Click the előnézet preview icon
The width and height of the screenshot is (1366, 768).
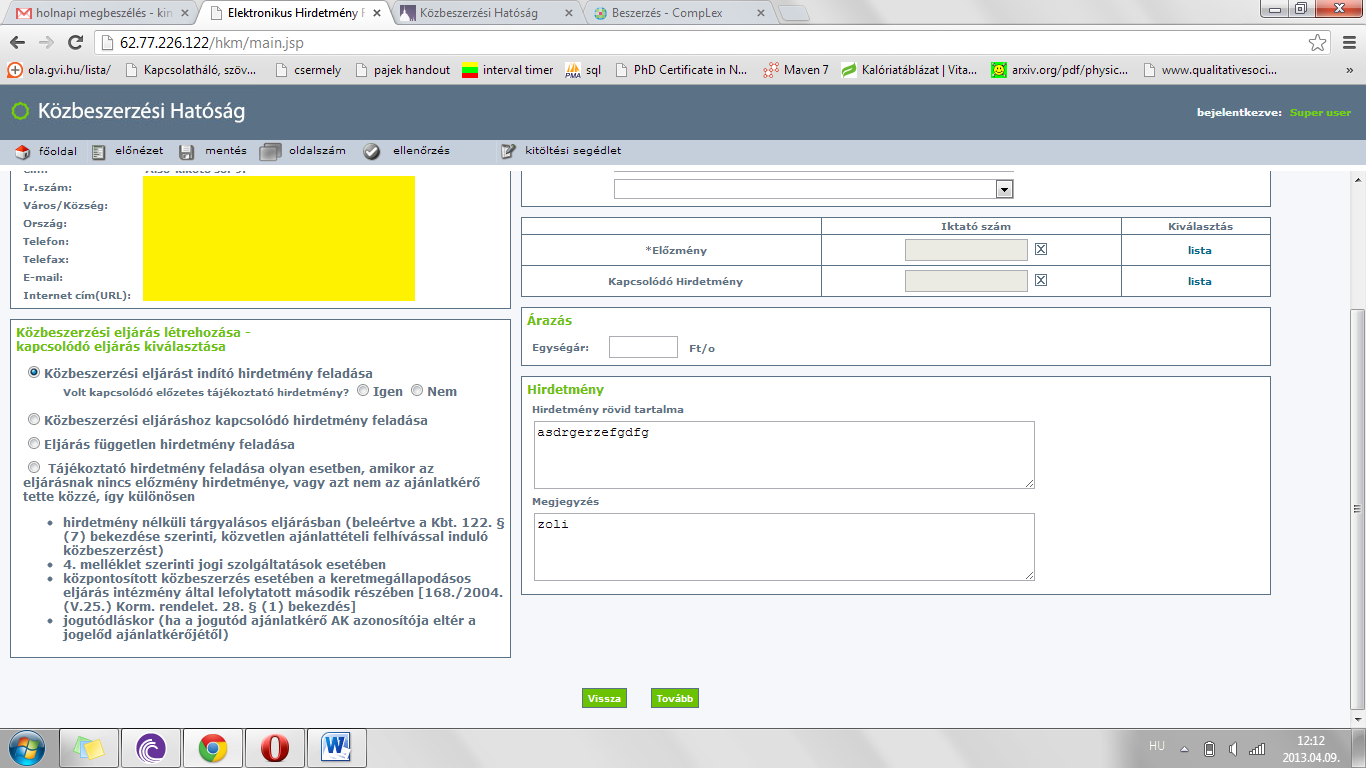coord(98,152)
